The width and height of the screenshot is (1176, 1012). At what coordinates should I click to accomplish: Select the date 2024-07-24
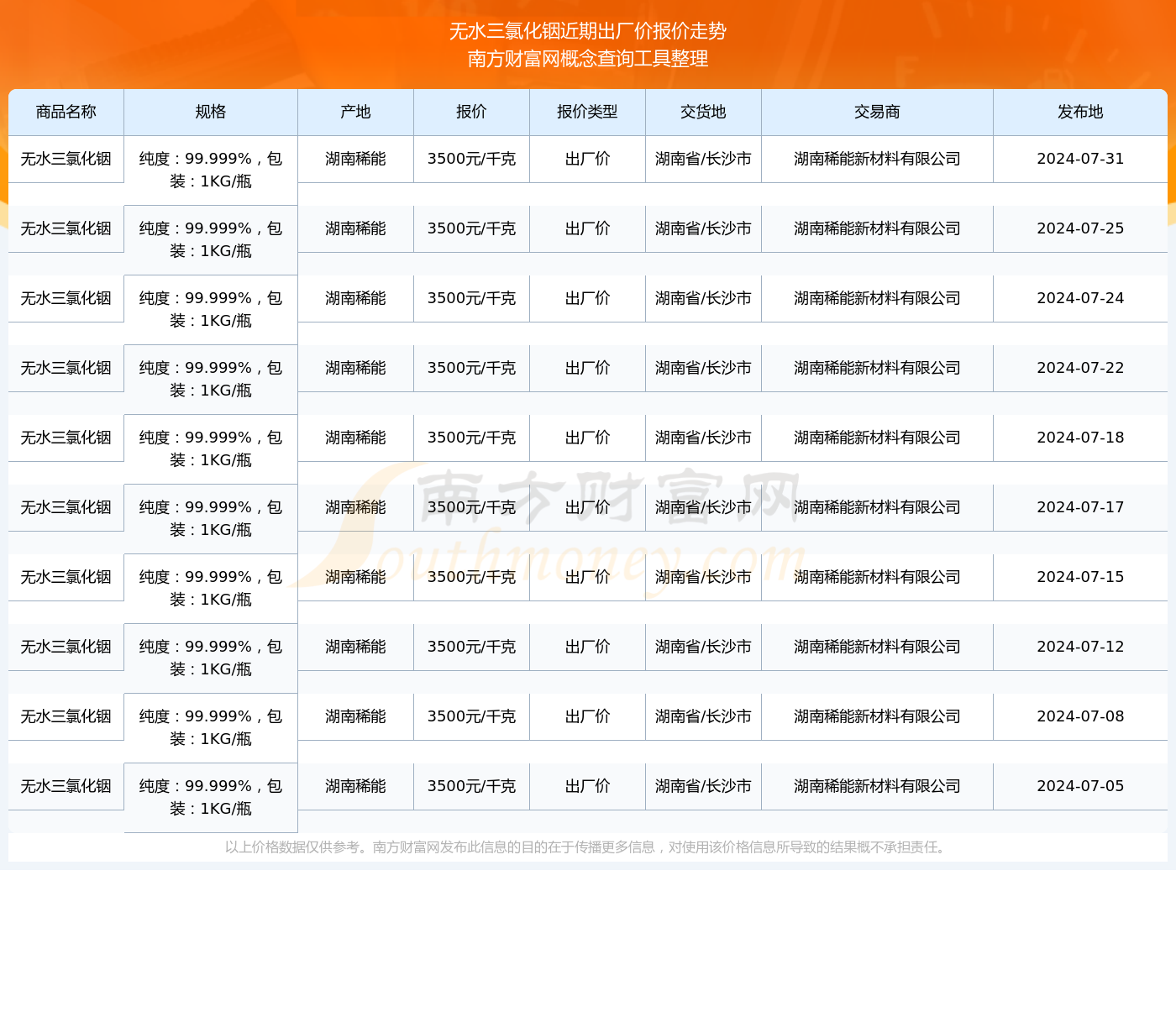1080,298
